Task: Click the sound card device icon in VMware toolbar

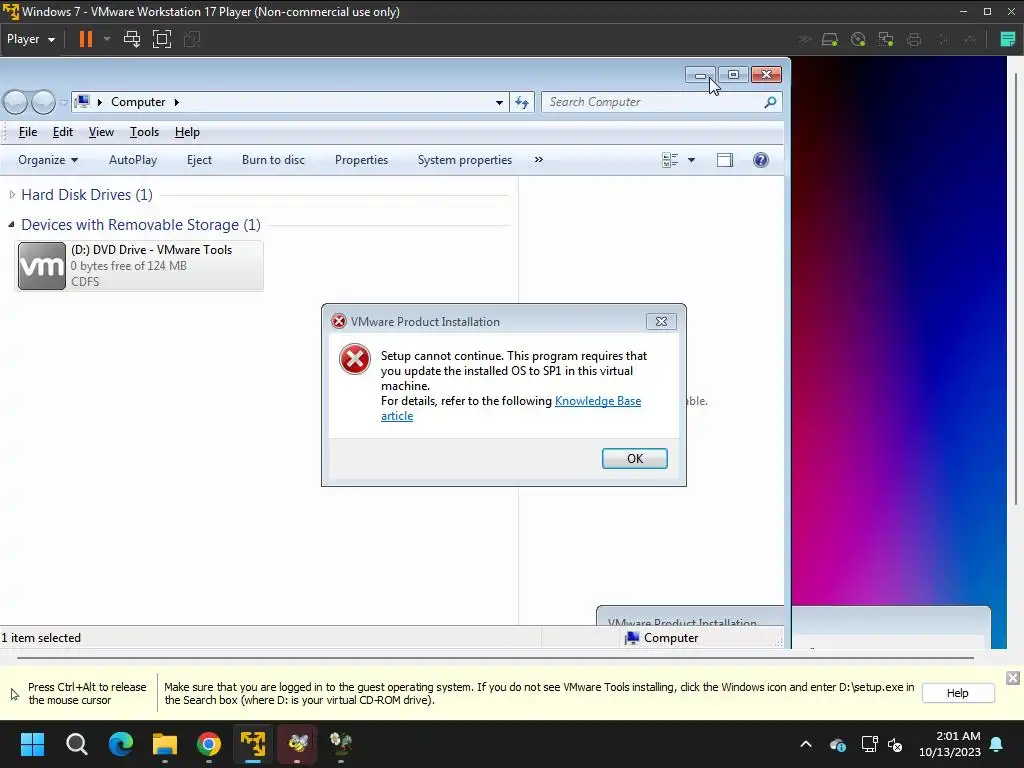Action: [x=942, y=39]
